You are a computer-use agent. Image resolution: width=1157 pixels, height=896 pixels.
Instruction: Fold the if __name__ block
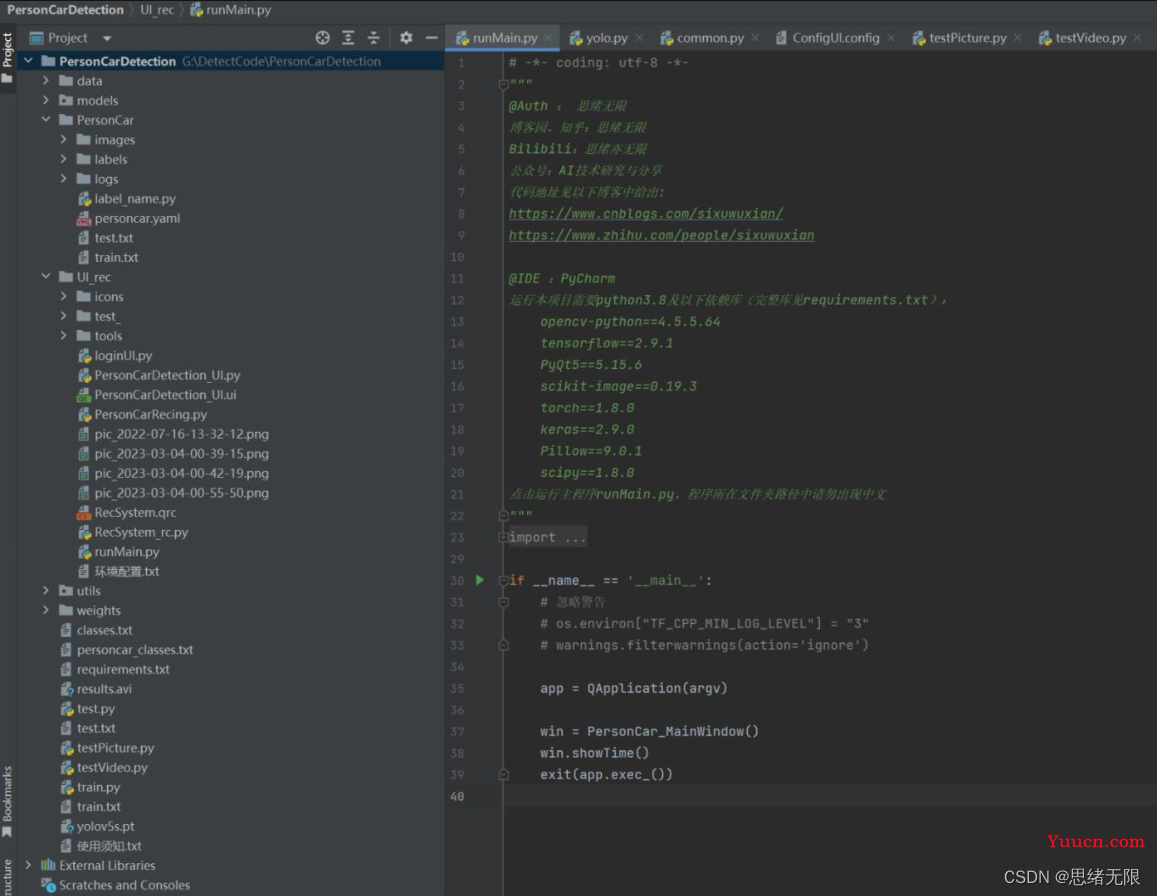[503, 581]
